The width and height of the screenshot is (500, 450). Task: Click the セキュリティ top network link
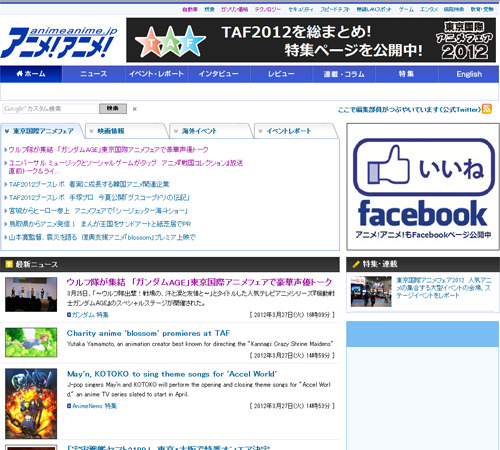301,9
